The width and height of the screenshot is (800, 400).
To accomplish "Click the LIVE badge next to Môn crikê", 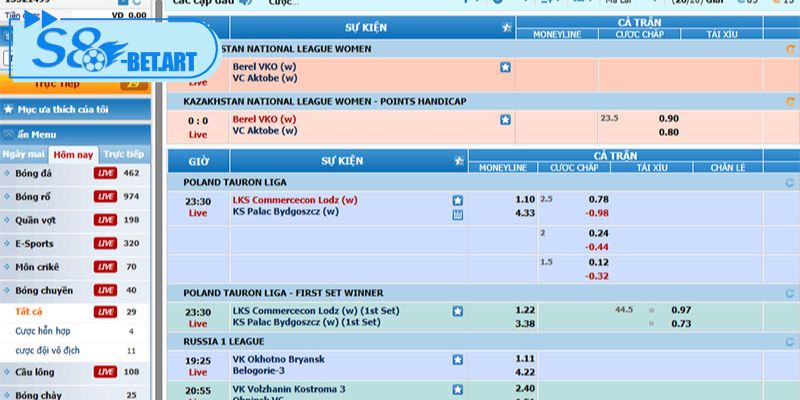I will pyautogui.click(x=105, y=267).
